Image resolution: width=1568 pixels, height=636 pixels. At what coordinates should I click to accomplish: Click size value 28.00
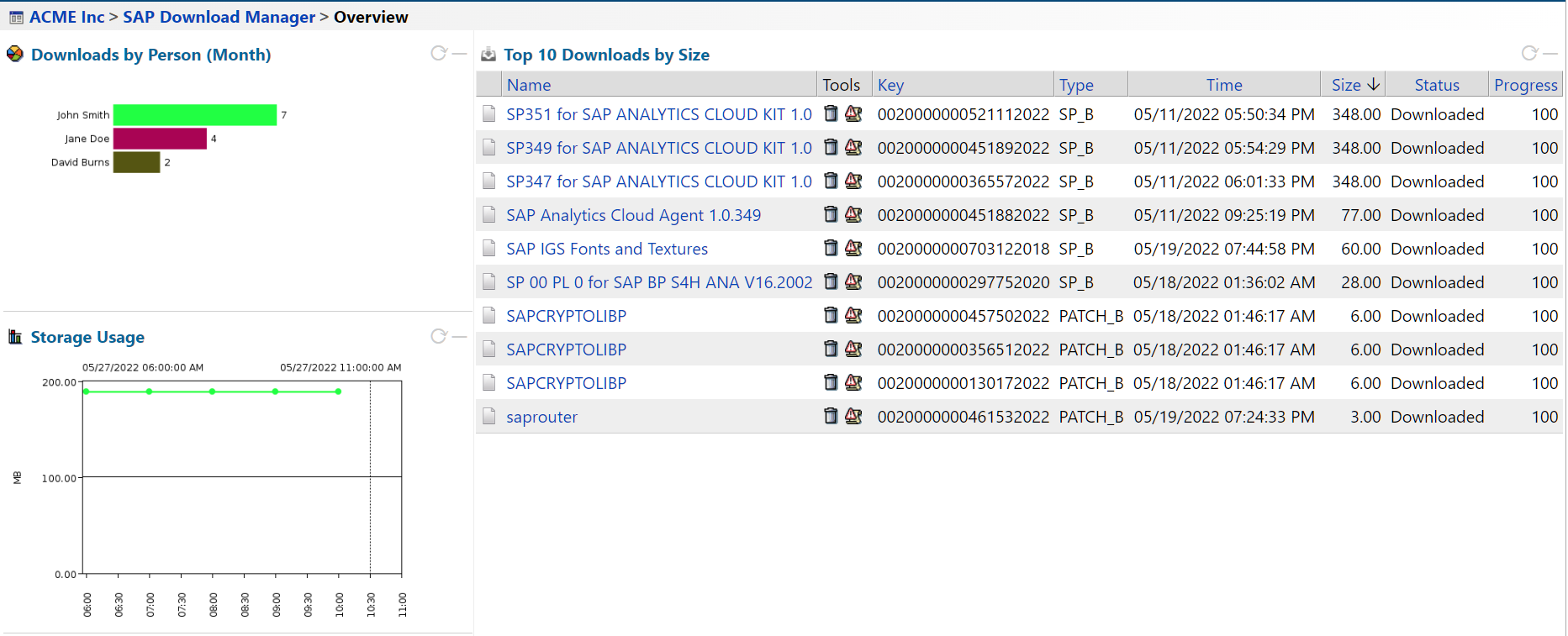[1360, 282]
